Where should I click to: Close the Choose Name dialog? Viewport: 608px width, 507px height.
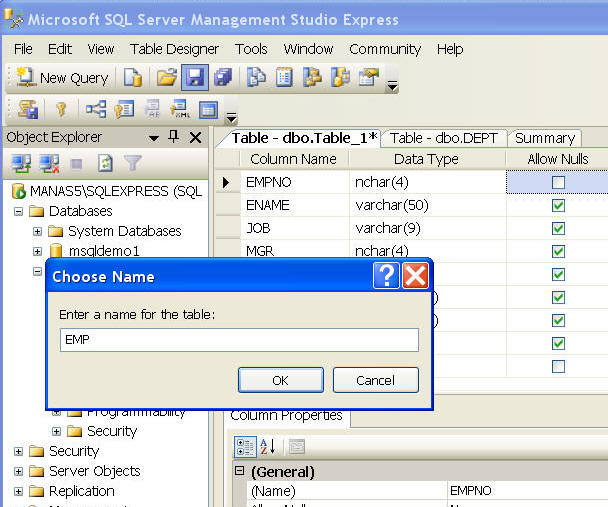point(415,276)
